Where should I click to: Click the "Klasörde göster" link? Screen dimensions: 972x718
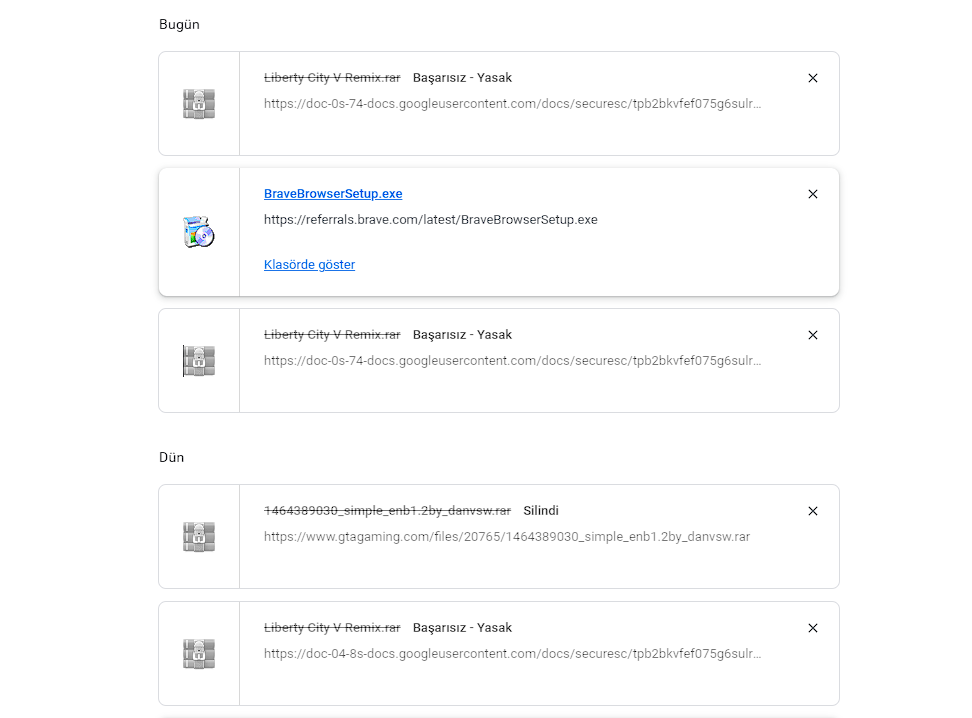pos(309,265)
